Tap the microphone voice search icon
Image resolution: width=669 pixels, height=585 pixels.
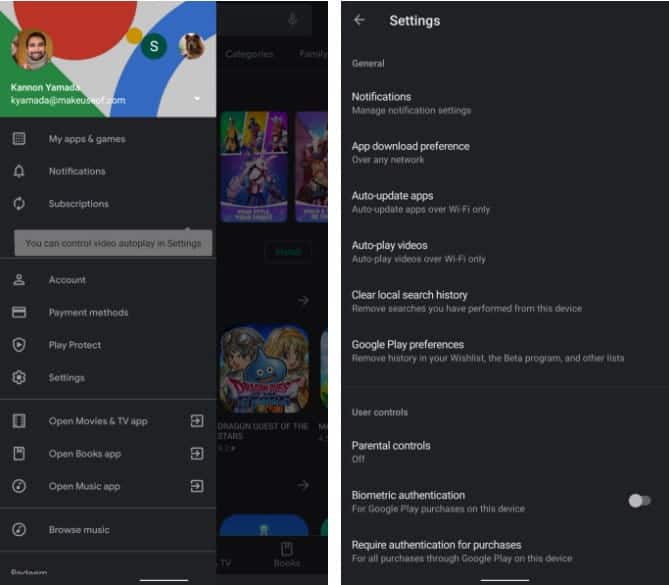click(x=293, y=19)
